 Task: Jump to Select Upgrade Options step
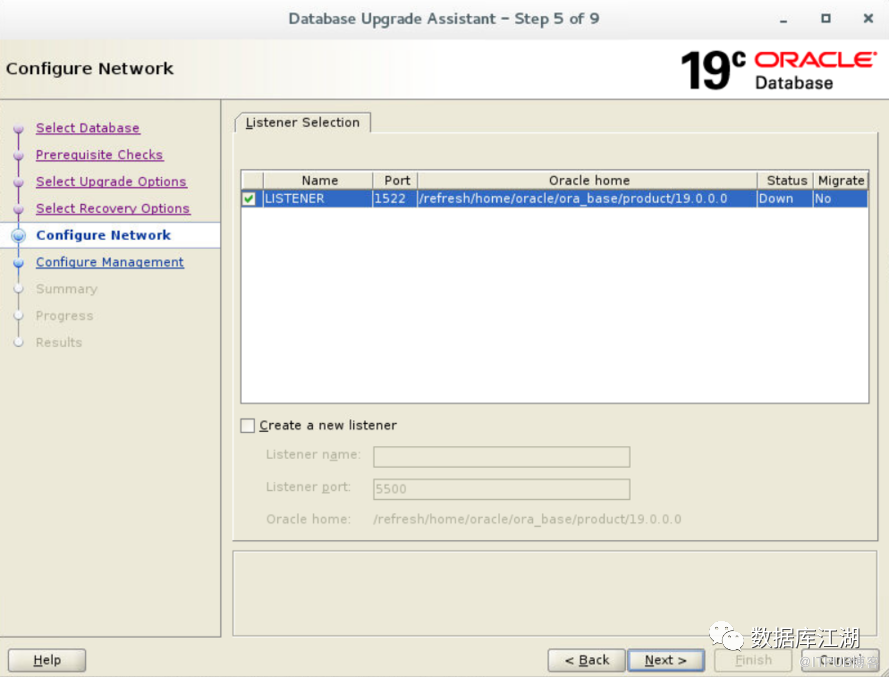[x=111, y=181]
